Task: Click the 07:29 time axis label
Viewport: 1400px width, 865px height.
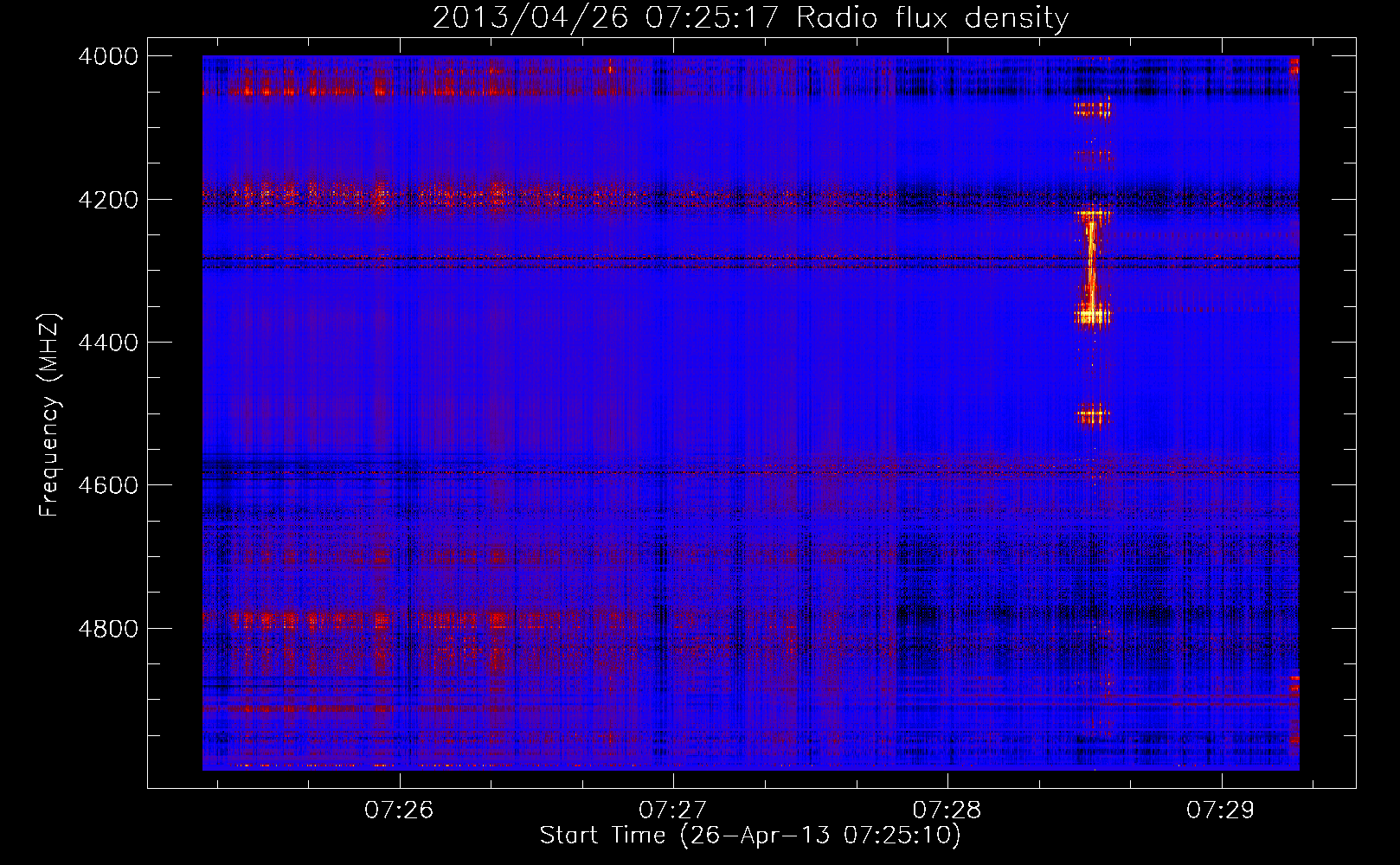Action: pyautogui.click(x=1221, y=810)
